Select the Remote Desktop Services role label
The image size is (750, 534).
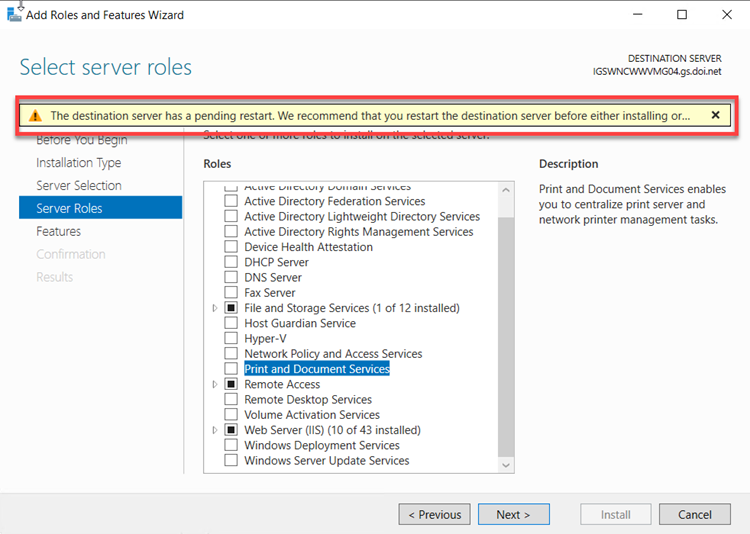click(308, 400)
